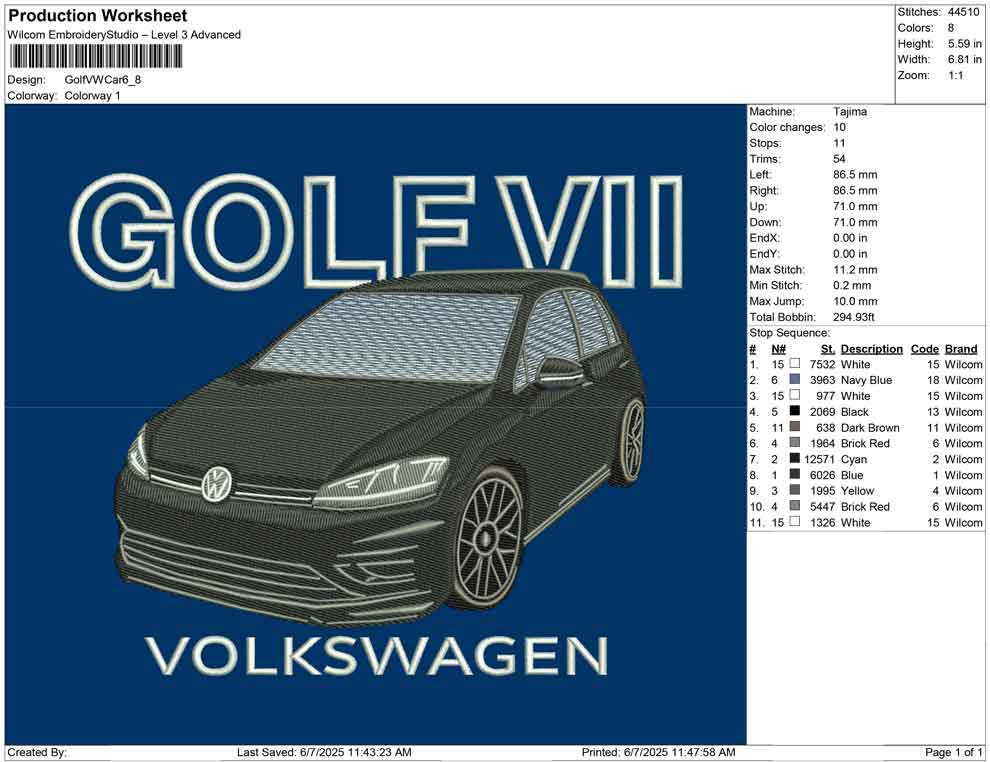Viewport: 990px width, 762px height.
Task: Click the stitch count 6026 for Blue
Action: pos(823,475)
